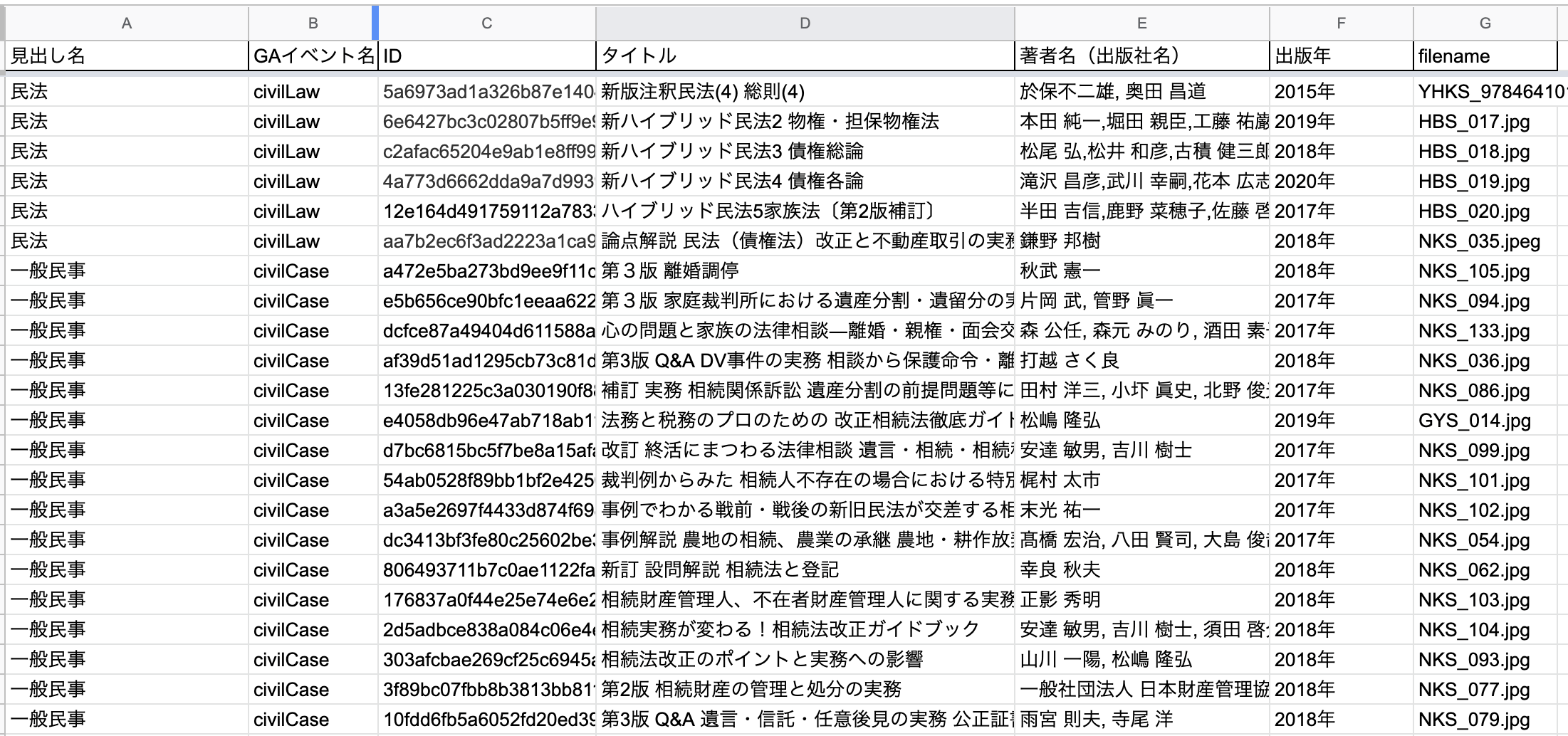This screenshot has height=736, width=1568.
Task: Select column B header
Action: click(x=313, y=23)
